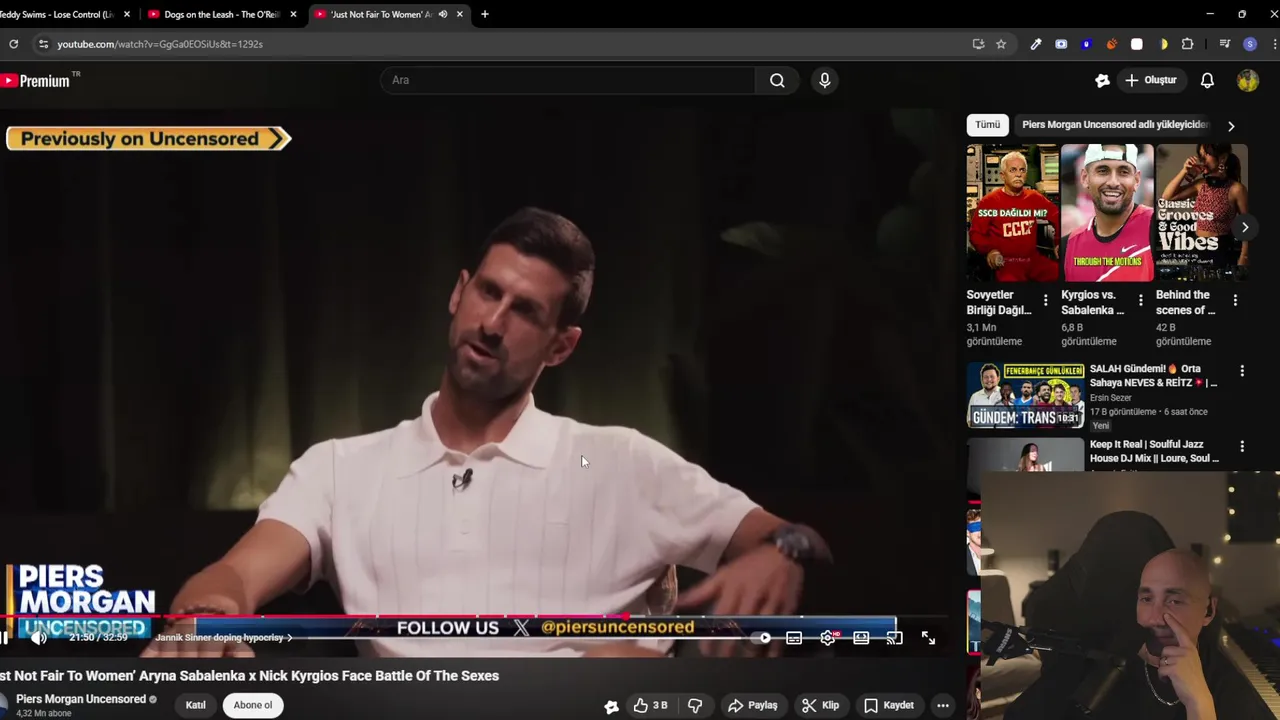Click the Kaydet save button
Viewport: 1280px width, 720px height.
tap(889, 705)
